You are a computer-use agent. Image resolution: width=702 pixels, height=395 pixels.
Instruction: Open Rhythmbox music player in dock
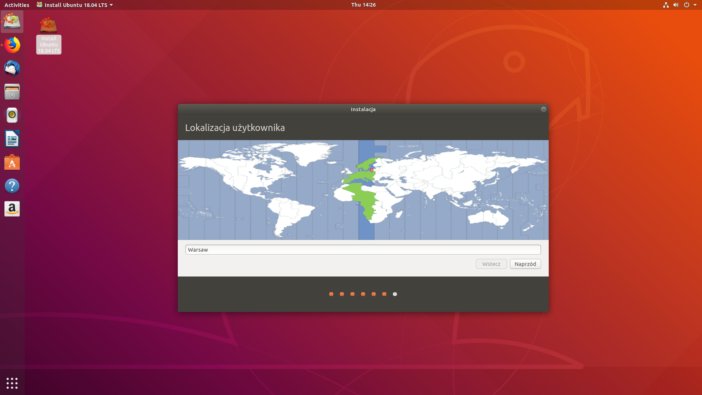tap(12, 116)
